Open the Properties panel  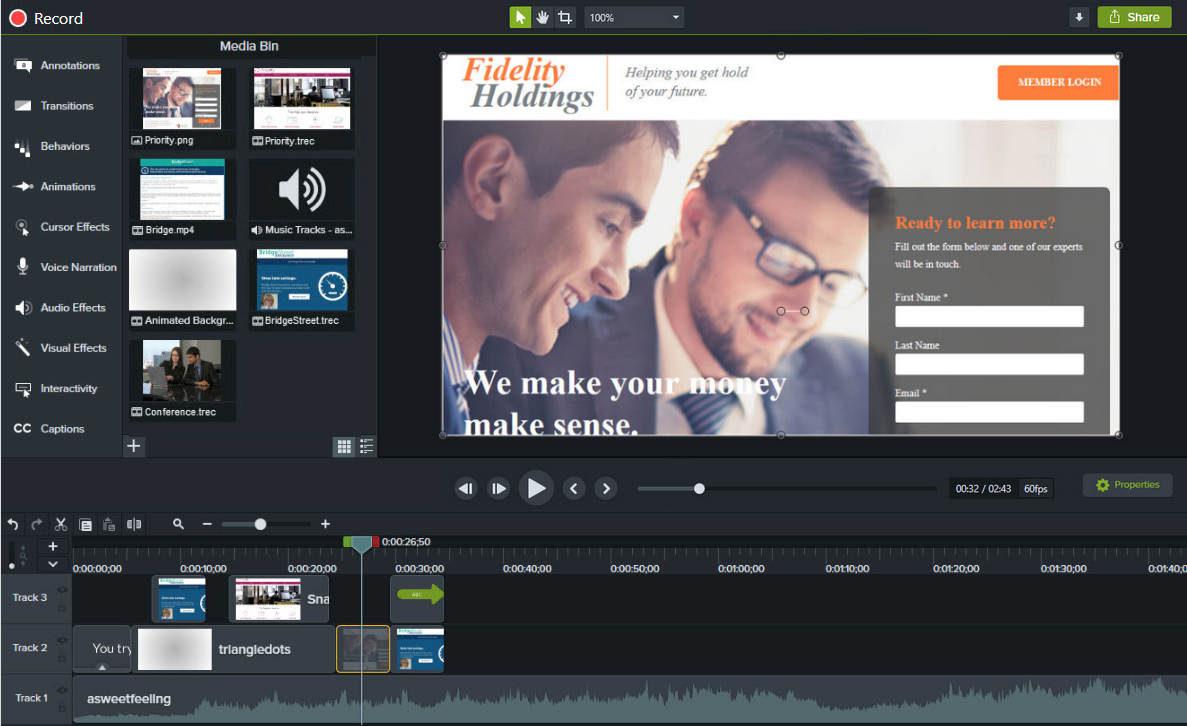[1127, 485]
